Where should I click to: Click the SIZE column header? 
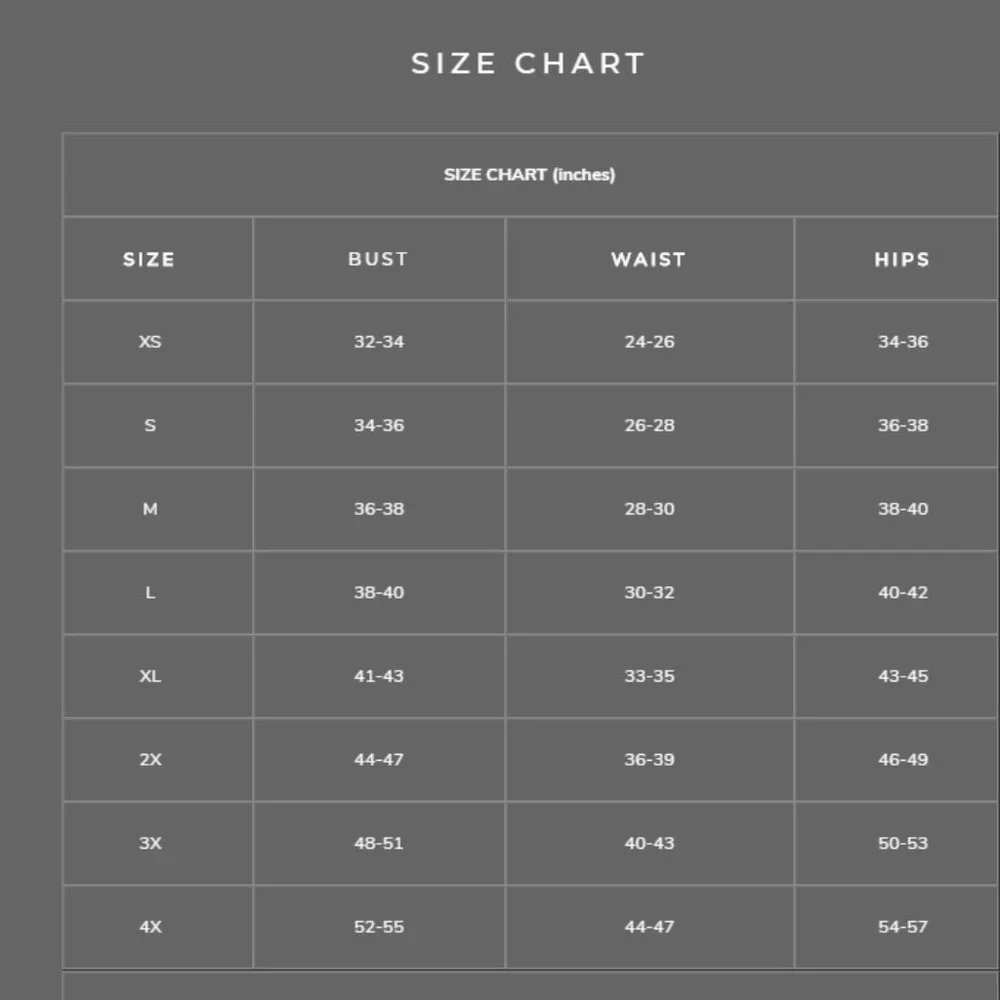149,259
